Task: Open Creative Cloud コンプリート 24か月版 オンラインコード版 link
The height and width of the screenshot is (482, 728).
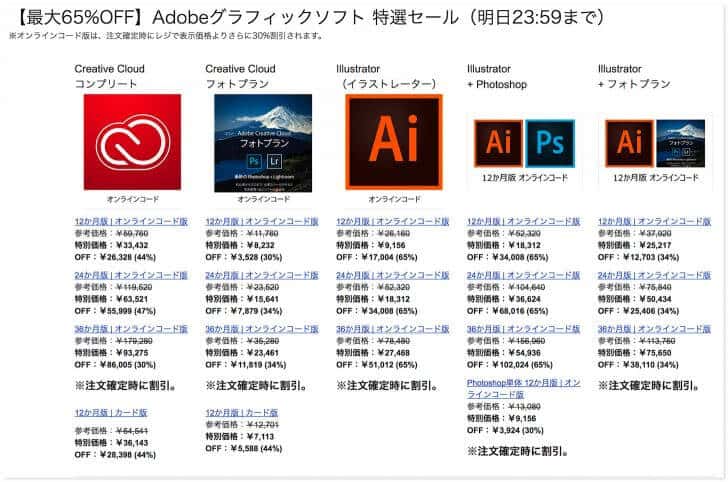Action: point(131,275)
